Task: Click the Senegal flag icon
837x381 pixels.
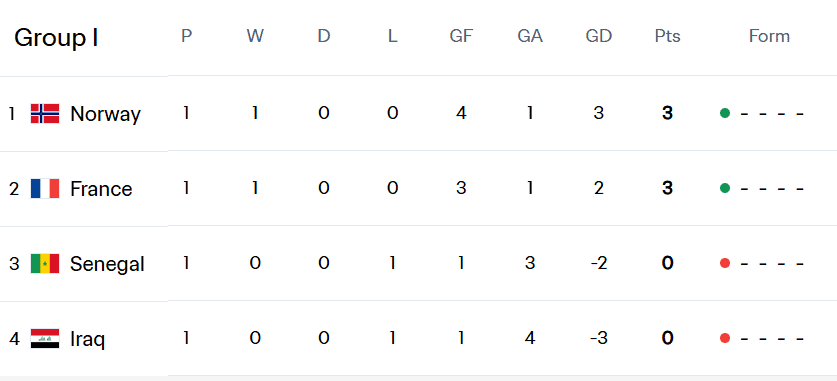Action: [x=45, y=264]
